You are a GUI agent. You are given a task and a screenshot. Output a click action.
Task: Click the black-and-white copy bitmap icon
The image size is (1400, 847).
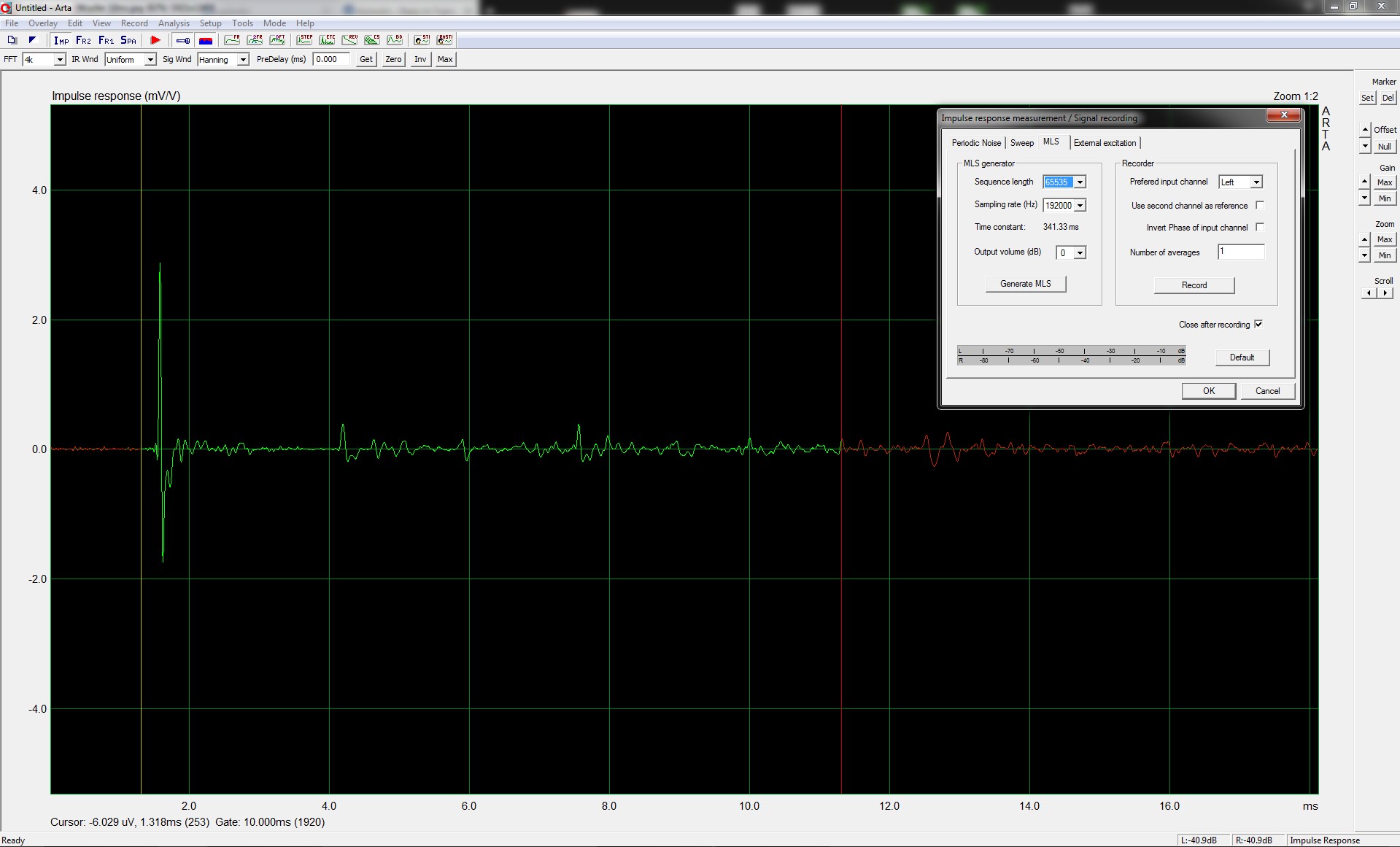32,40
